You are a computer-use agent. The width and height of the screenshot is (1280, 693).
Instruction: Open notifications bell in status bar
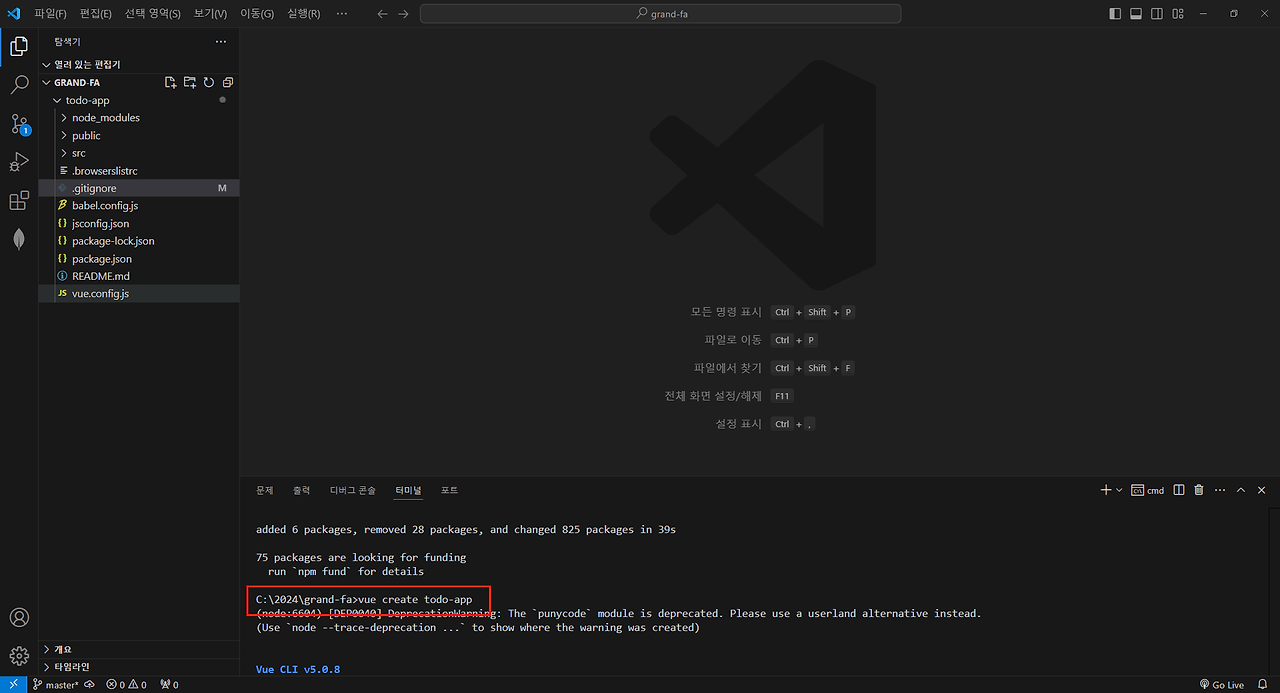tap(1261, 685)
